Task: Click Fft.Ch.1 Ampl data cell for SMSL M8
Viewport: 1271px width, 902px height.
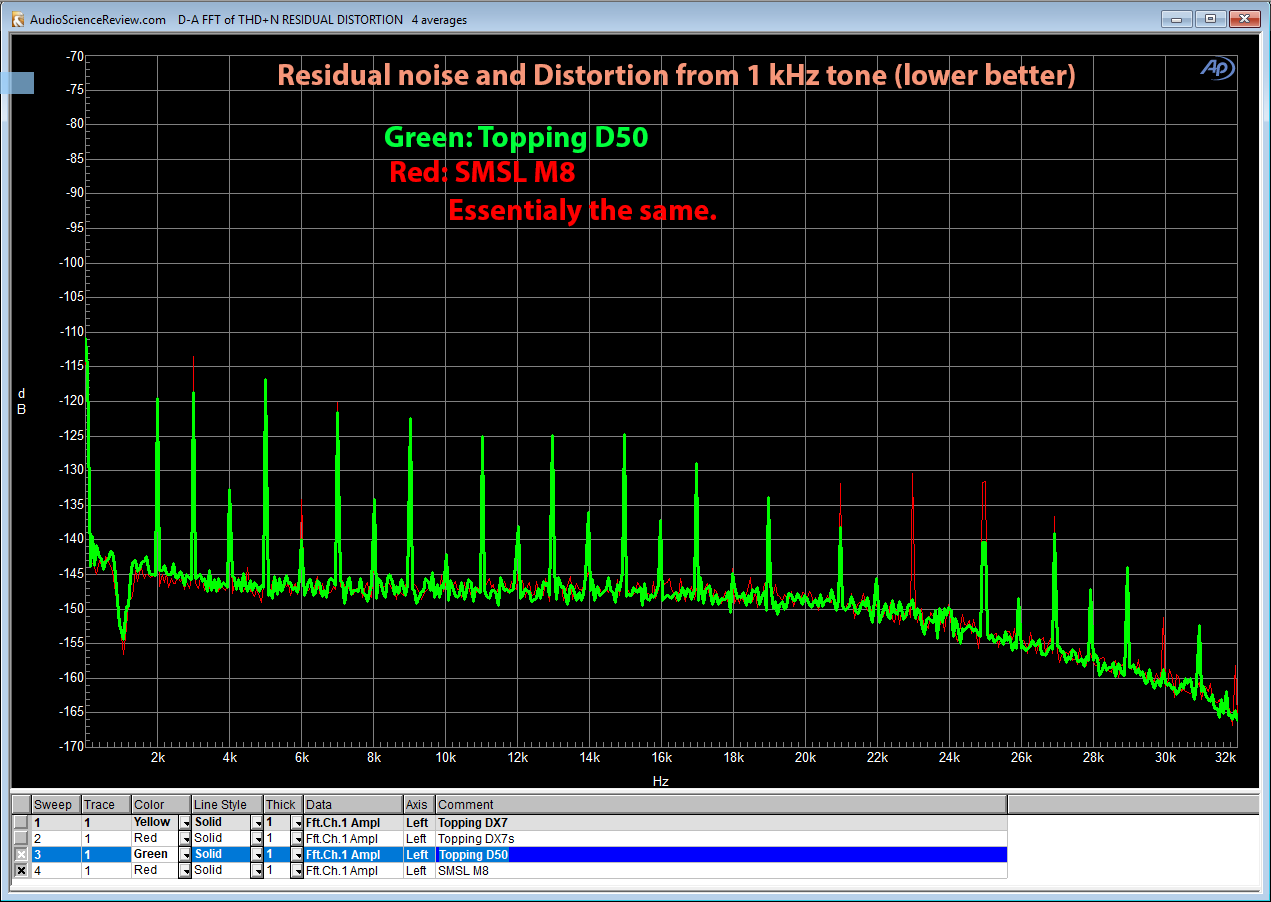Action: (x=353, y=870)
